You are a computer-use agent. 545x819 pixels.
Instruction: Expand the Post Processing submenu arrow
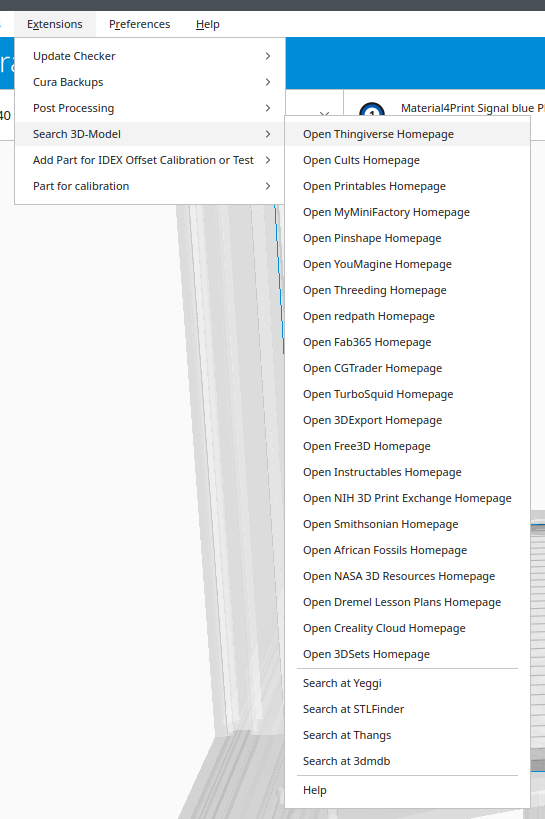[268, 108]
